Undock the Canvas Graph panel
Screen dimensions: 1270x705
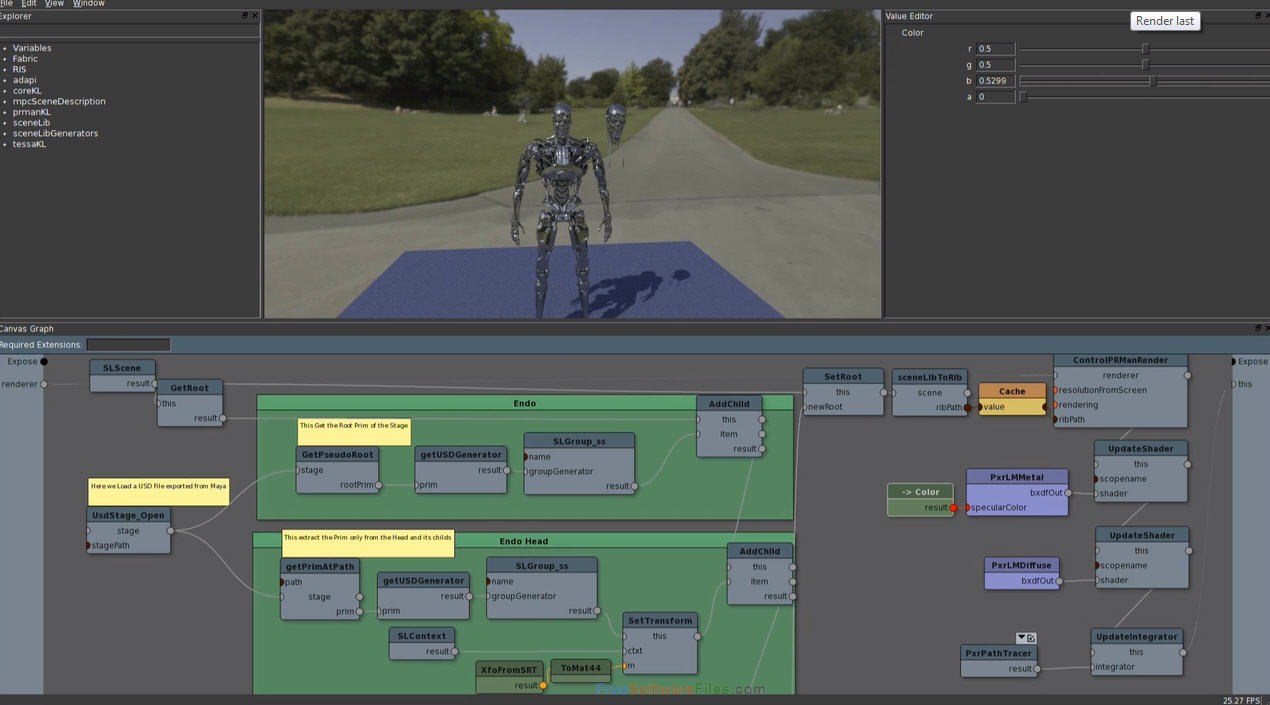point(1256,328)
